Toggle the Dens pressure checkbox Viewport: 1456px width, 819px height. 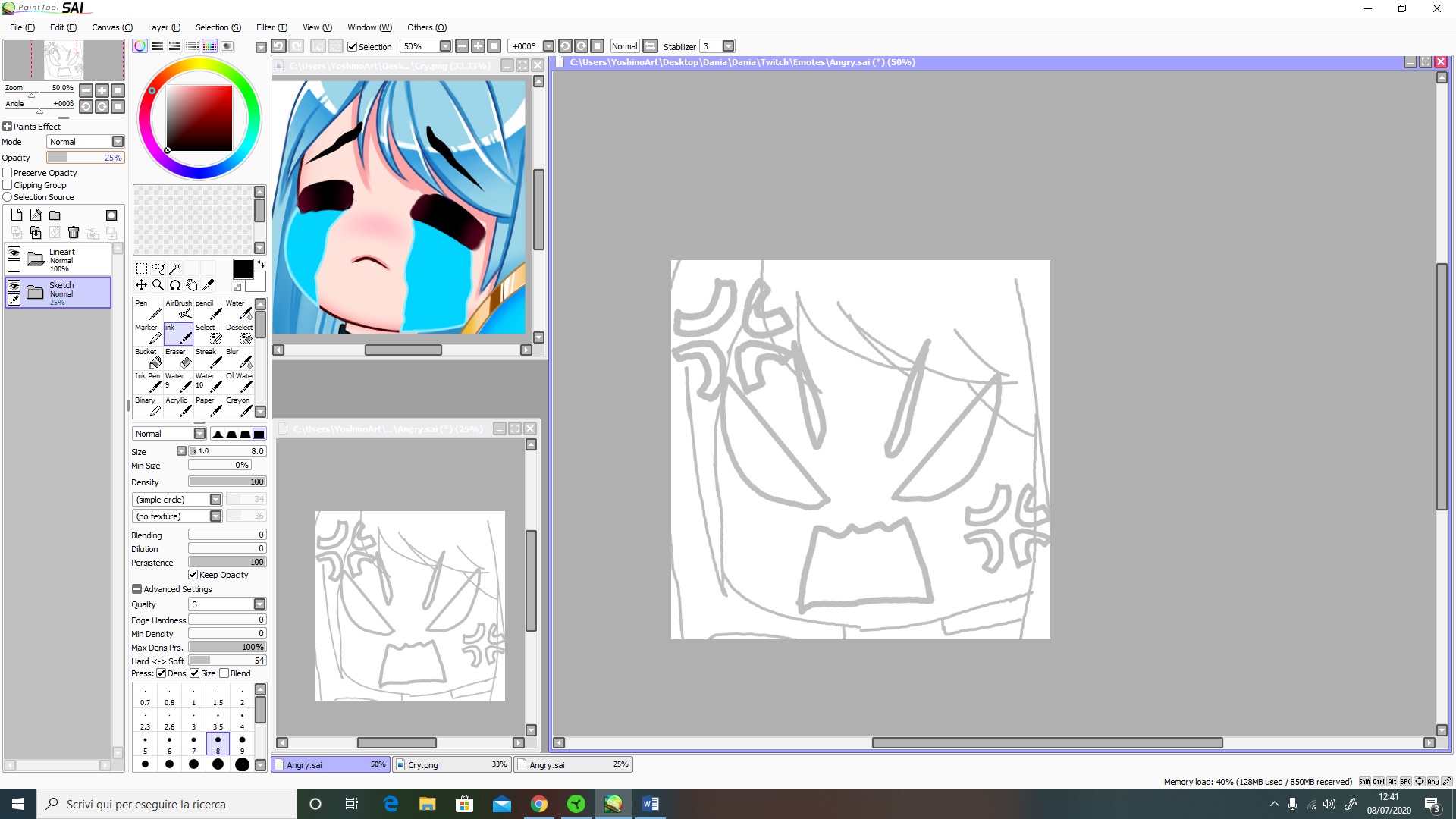click(162, 673)
